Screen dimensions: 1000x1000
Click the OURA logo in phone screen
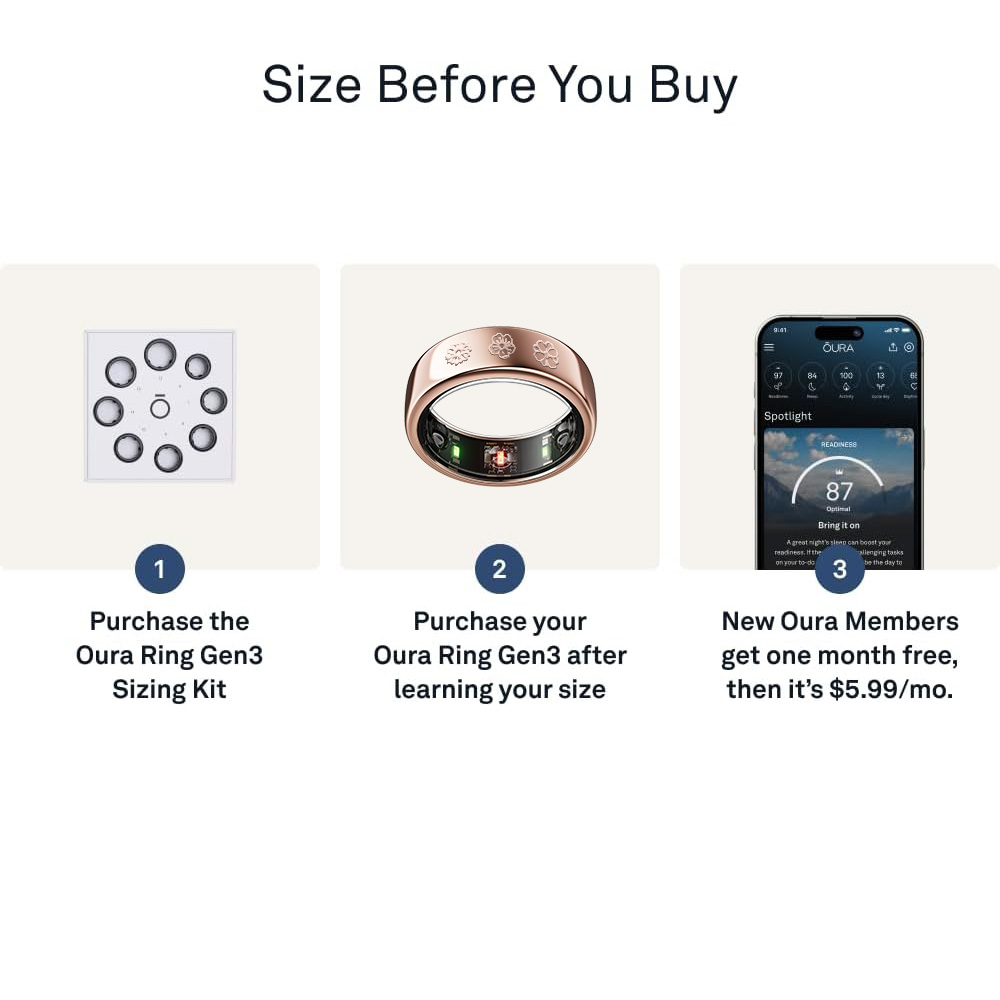838,348
